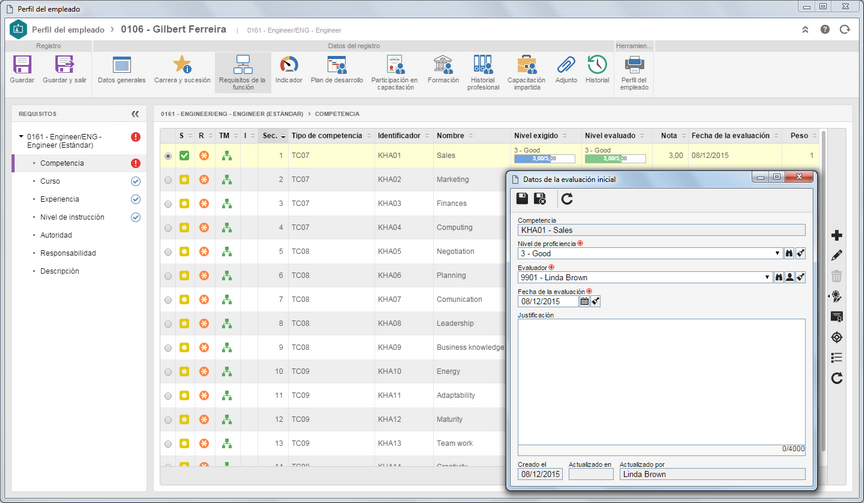
Task: Print Perfil del empleado report
Action: 634,64
